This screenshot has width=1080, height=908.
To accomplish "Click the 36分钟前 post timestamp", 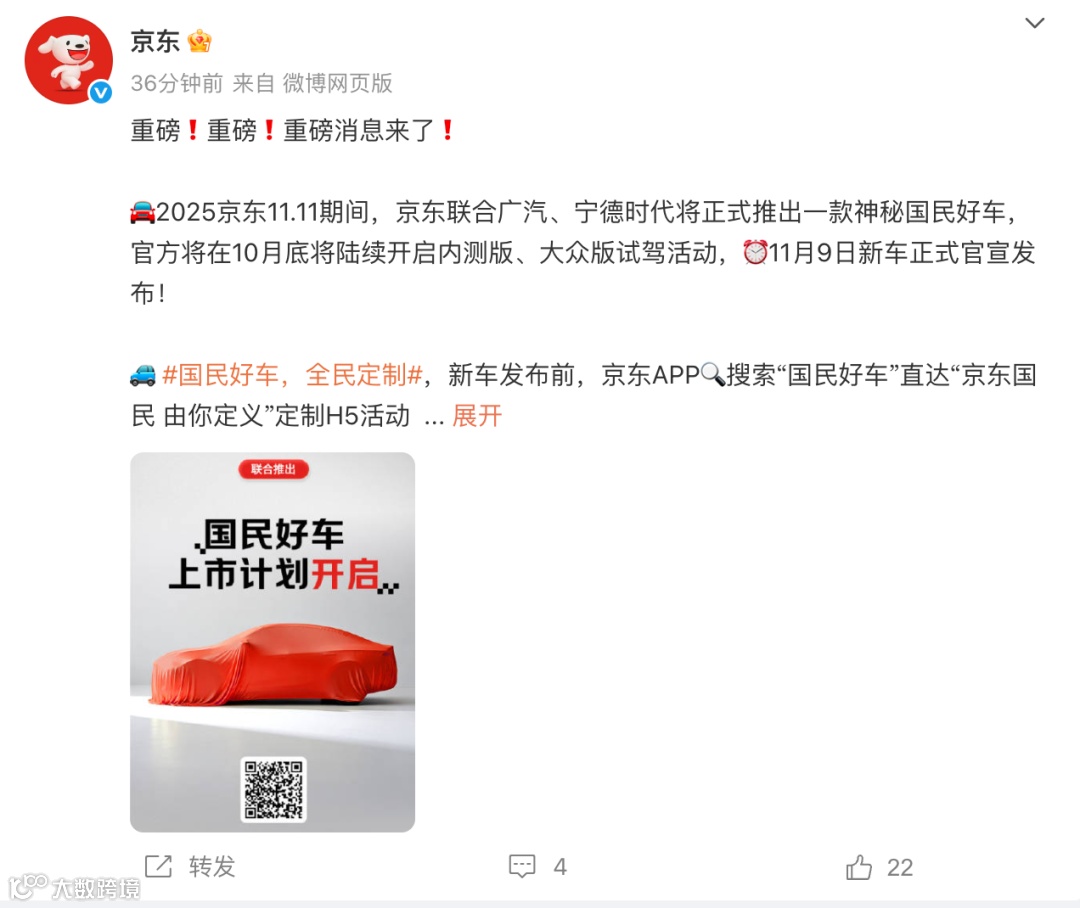I will pos(177,83).
